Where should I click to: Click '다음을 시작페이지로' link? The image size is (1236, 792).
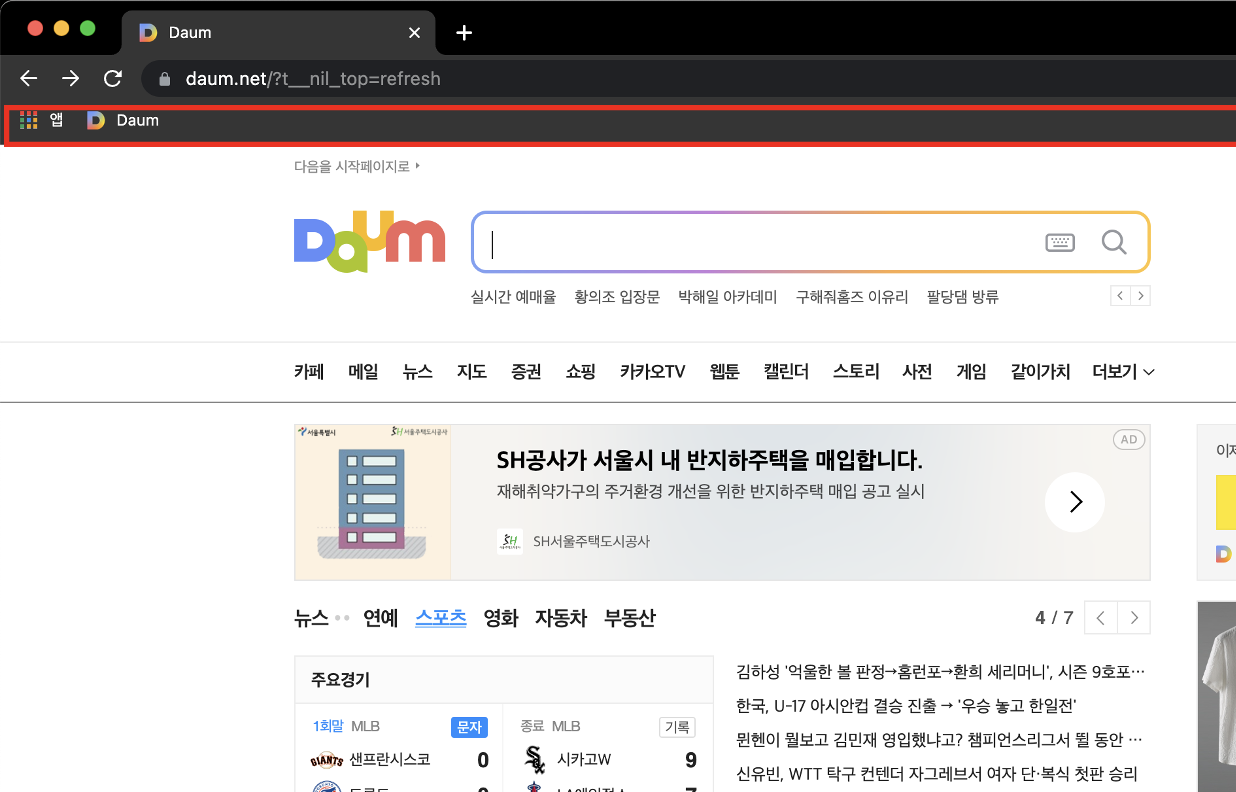[x=357, y=166]
